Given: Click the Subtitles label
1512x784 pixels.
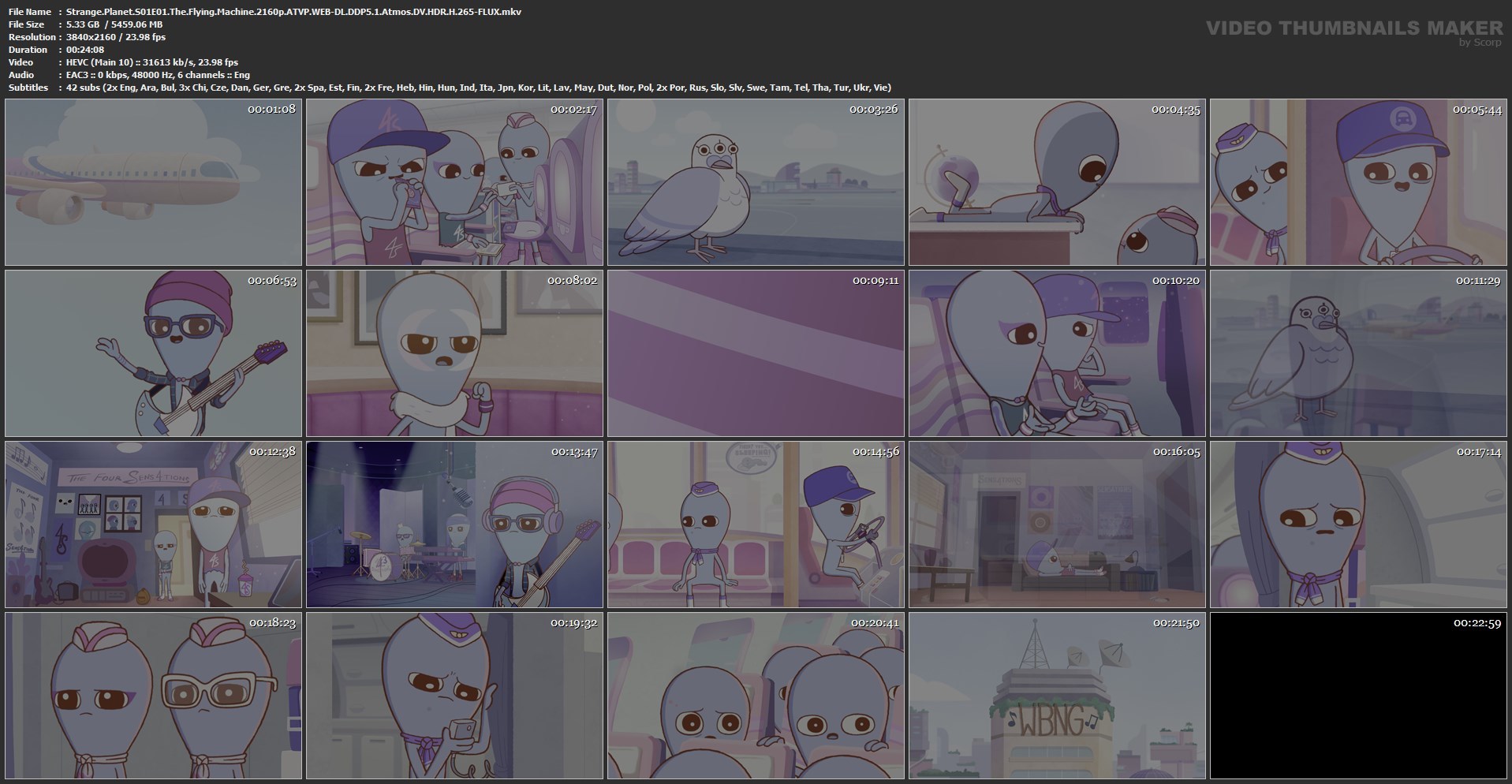Looking at the screenshot, I should 28,88.
